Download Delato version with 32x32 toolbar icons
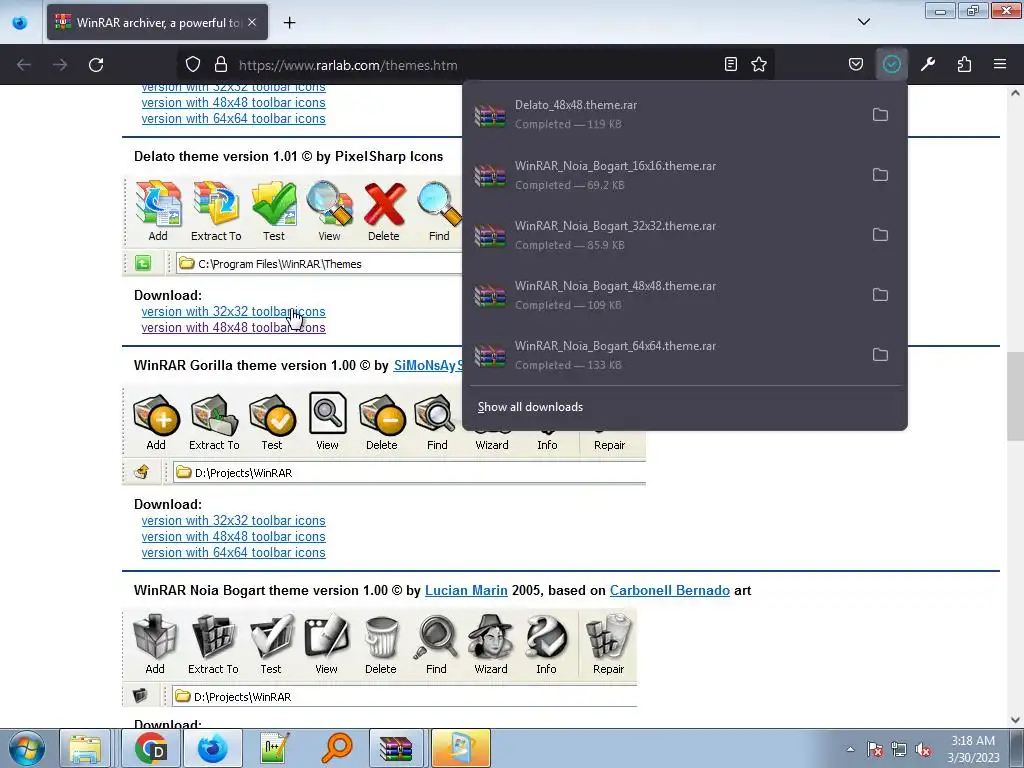Image resolution: width=1024 pixels, height=768 pixels. (233, 312)
